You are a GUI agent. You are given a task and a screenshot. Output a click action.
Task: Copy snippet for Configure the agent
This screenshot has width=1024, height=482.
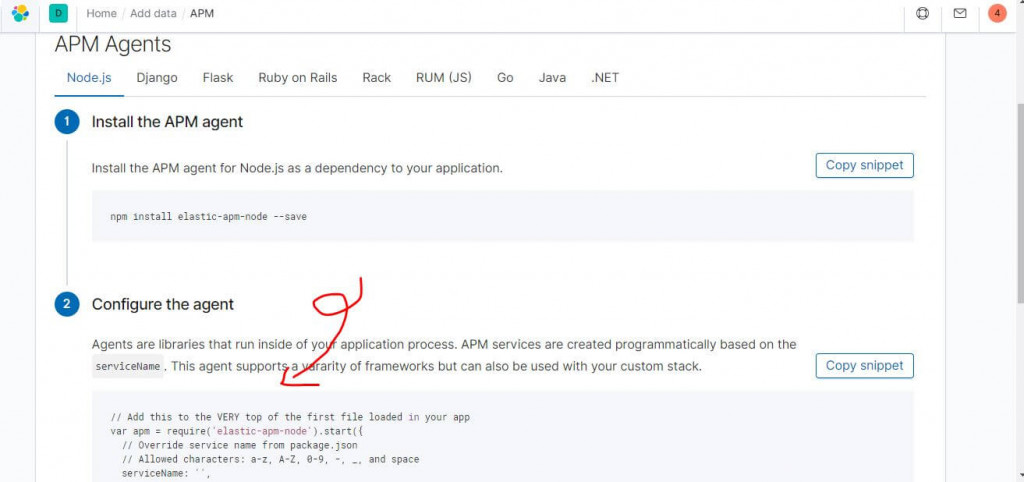pyautogui.click(x=864, y=366)
